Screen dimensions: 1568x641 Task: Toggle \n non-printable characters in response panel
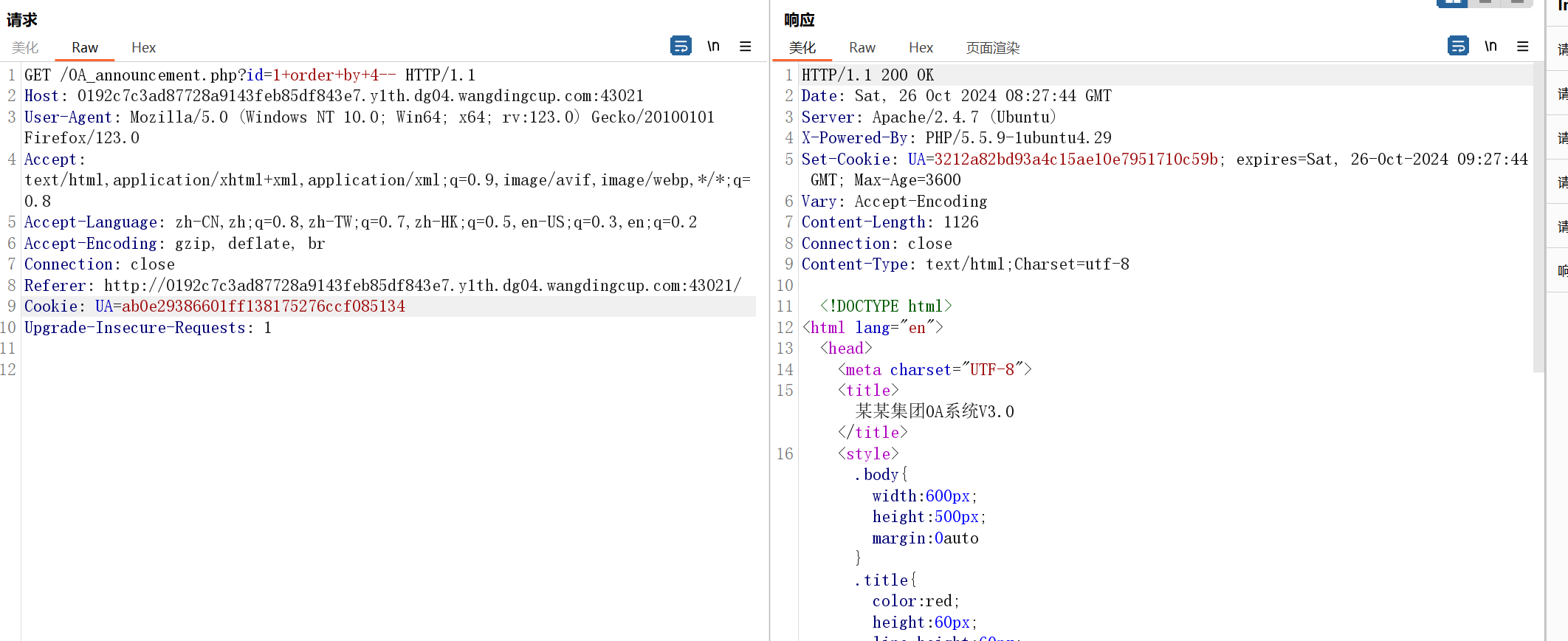1490,46
